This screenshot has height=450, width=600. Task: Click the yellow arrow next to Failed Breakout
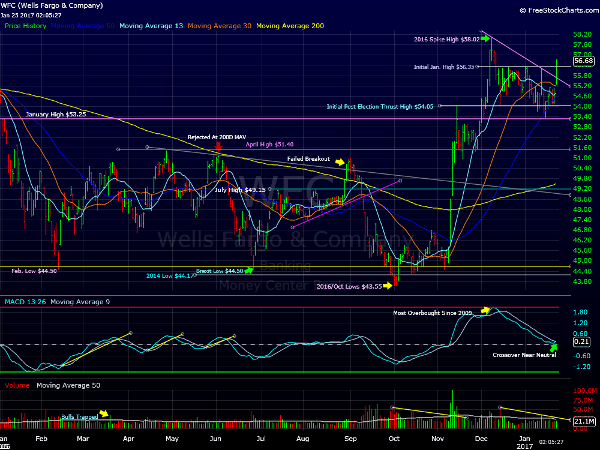click(x=339, y=162)
